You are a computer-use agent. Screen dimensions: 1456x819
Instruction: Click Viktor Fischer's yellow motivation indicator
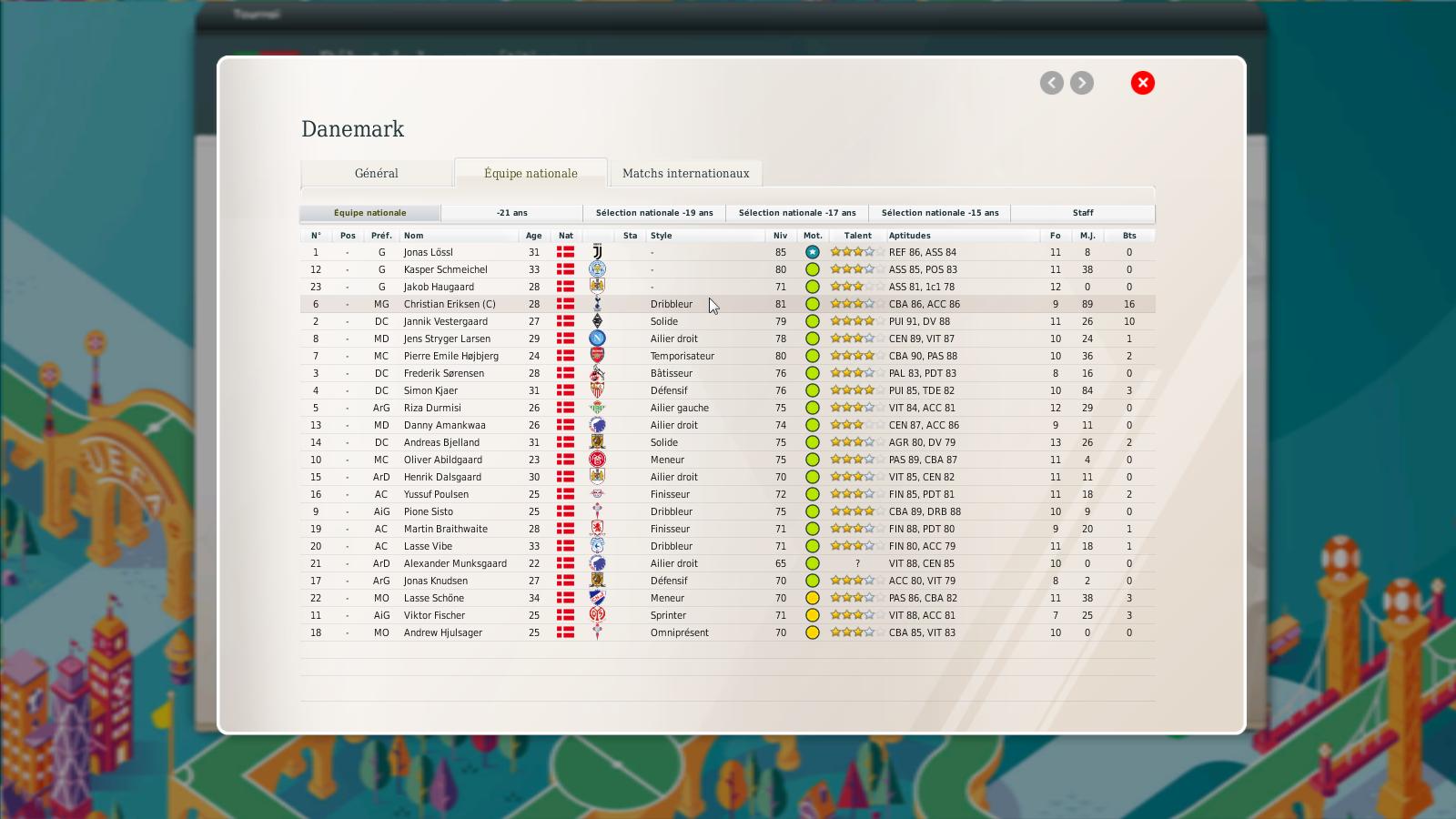click(x=813, y=615)
